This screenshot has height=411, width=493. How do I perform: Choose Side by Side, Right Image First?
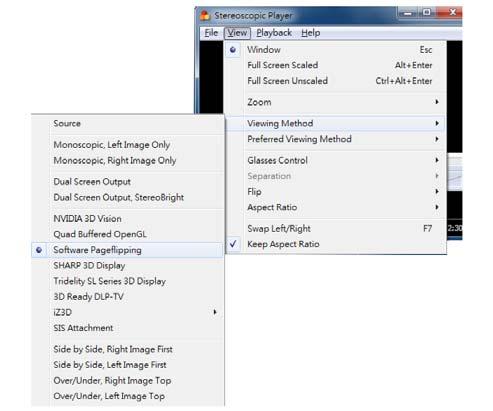click(x=128, y=349)
